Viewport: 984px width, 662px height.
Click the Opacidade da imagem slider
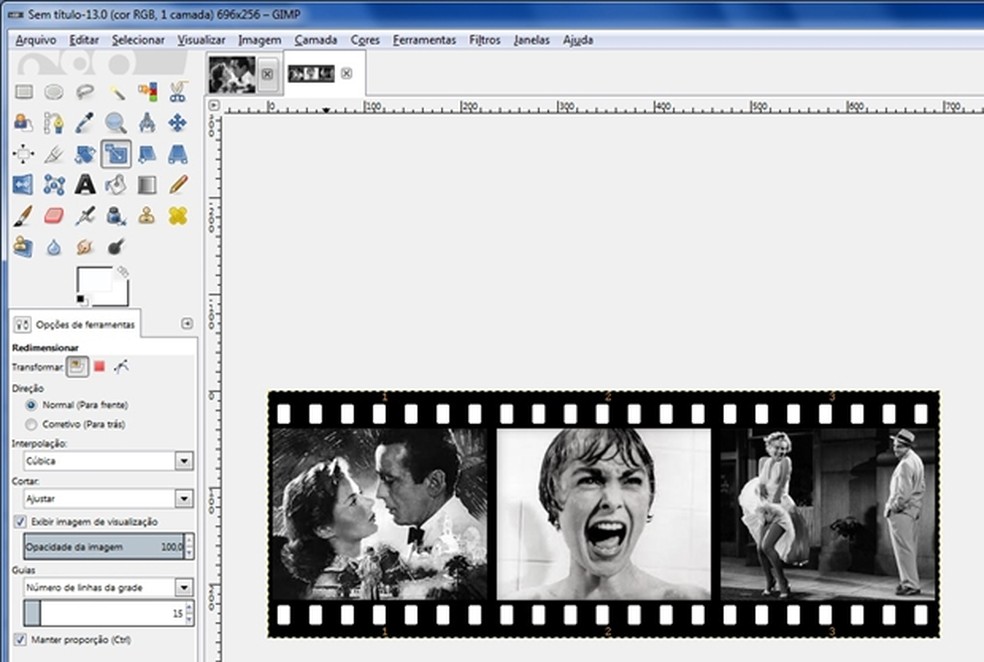click(103, 547)
